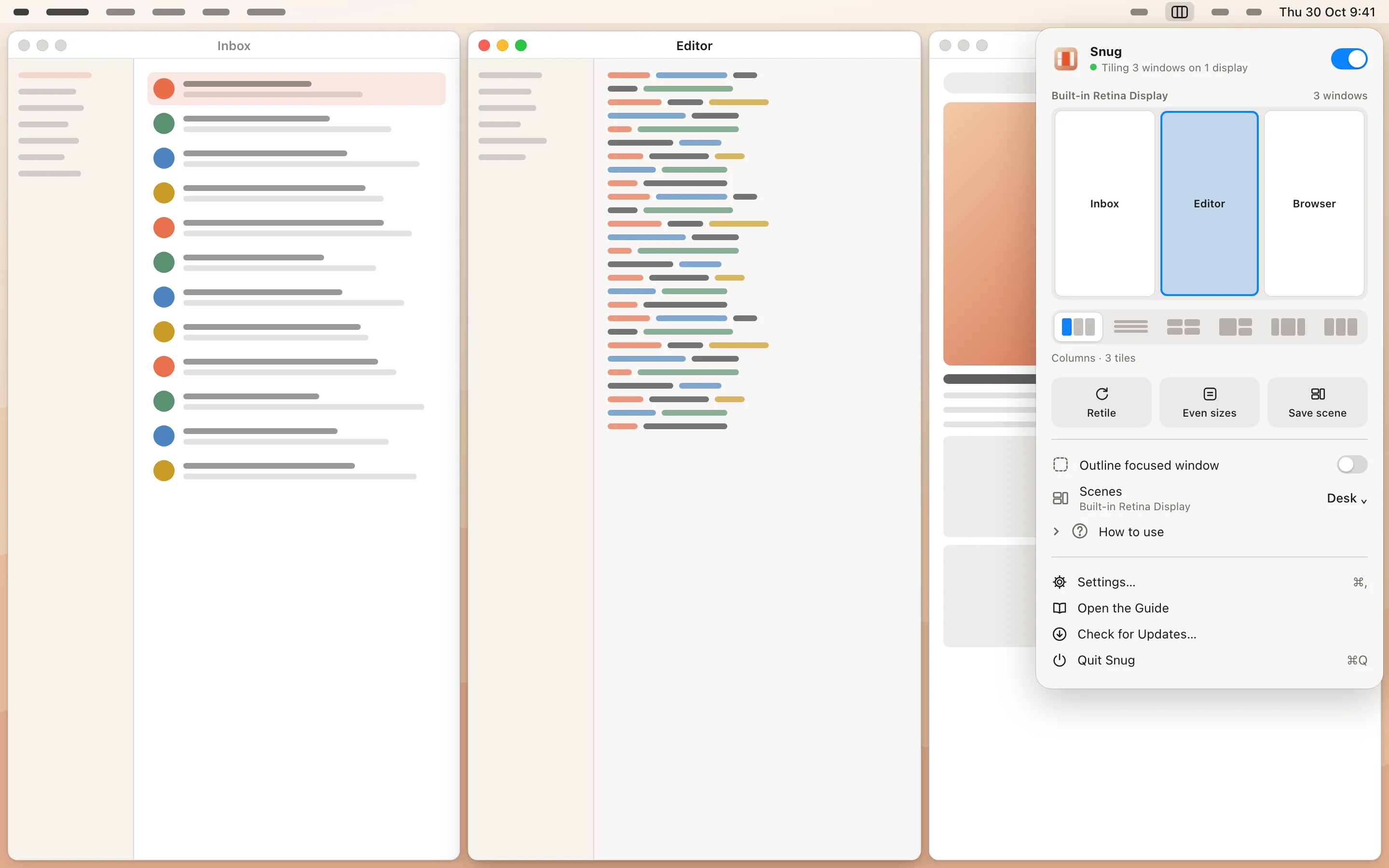Click the green zoom button of Editor window

click(x=520, y=45)
